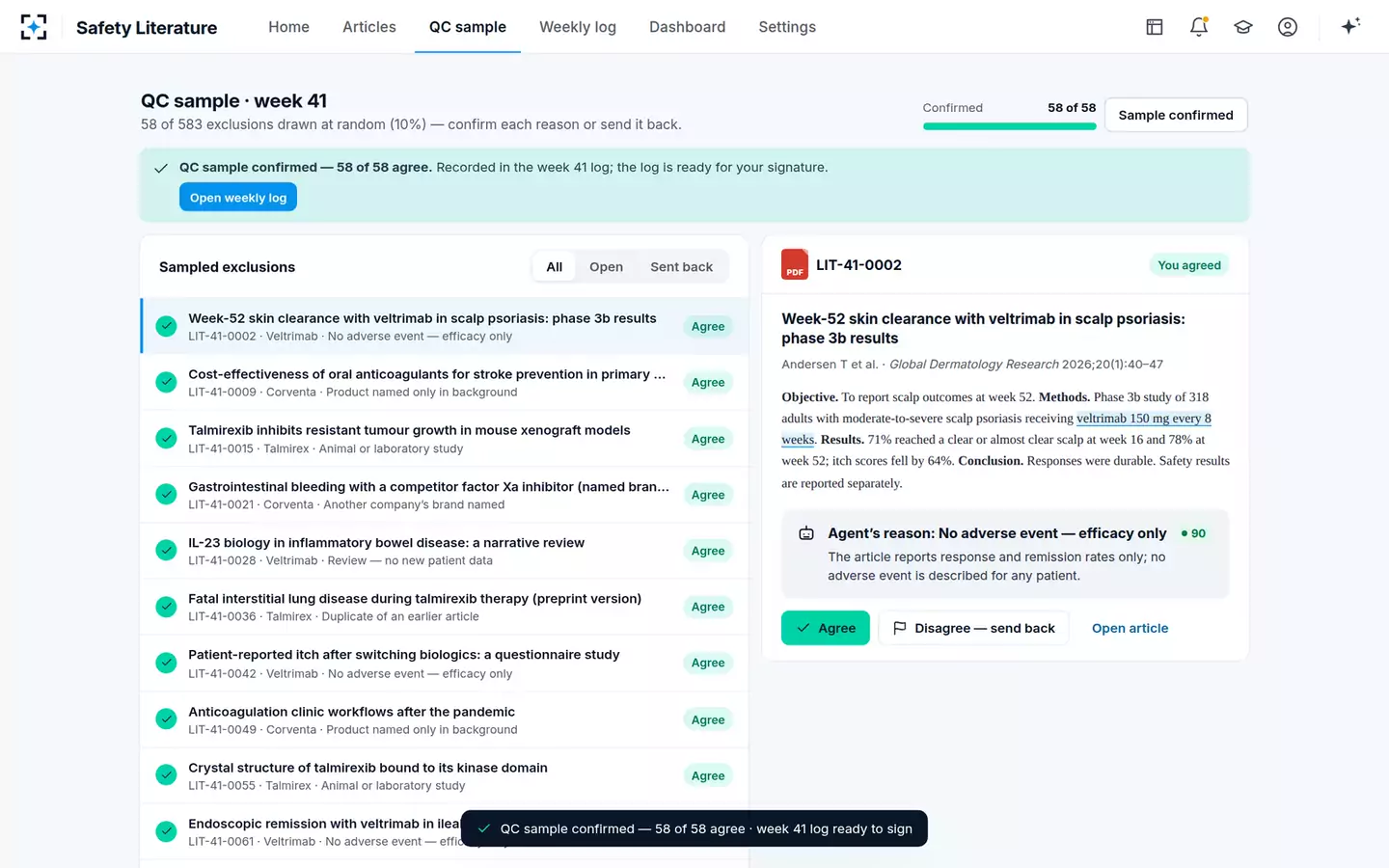
Task: Click the QC sample confirmed toast notification
Action: point(694,828)
